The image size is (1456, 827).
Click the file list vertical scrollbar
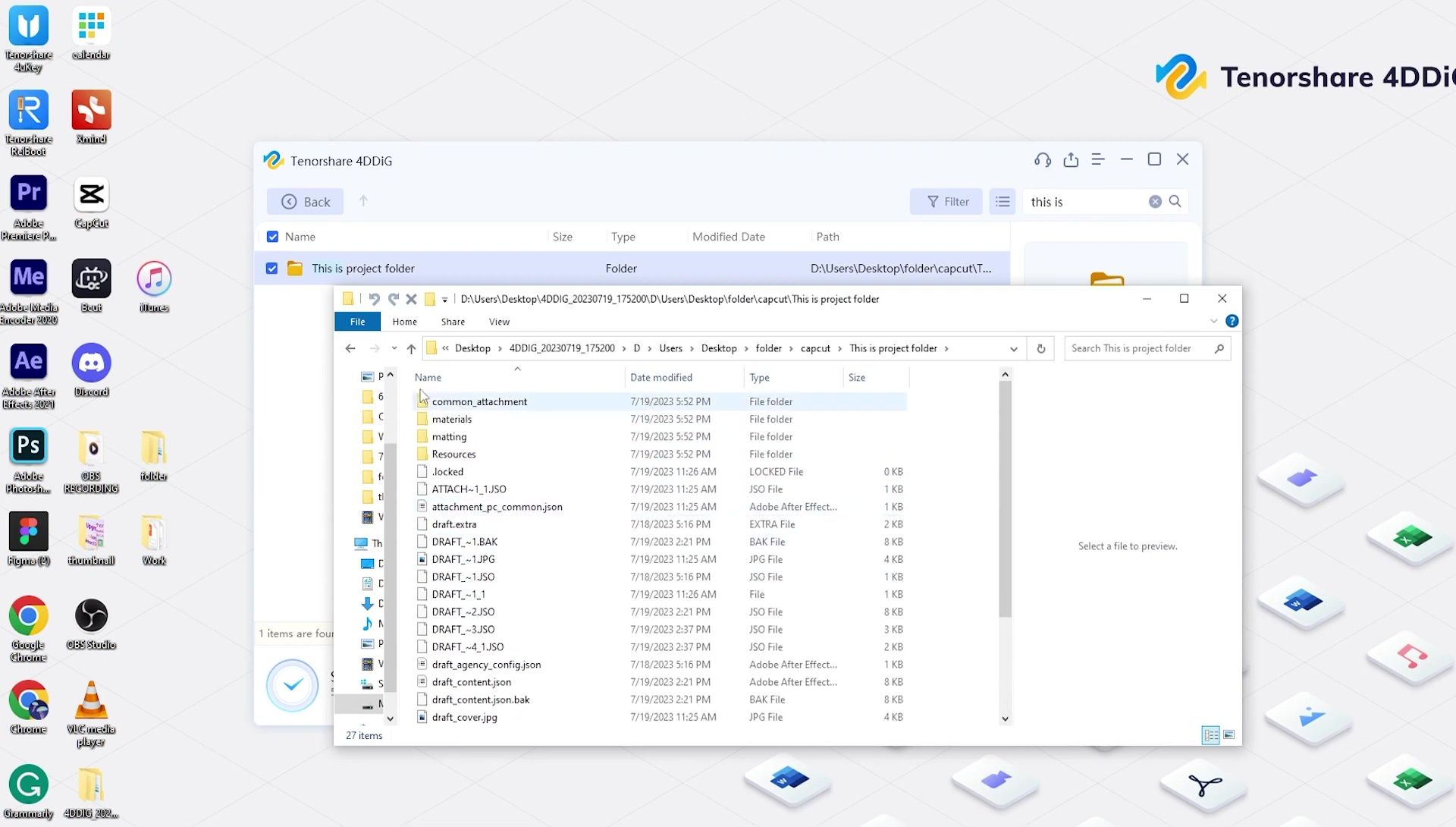pos(1006,498)
